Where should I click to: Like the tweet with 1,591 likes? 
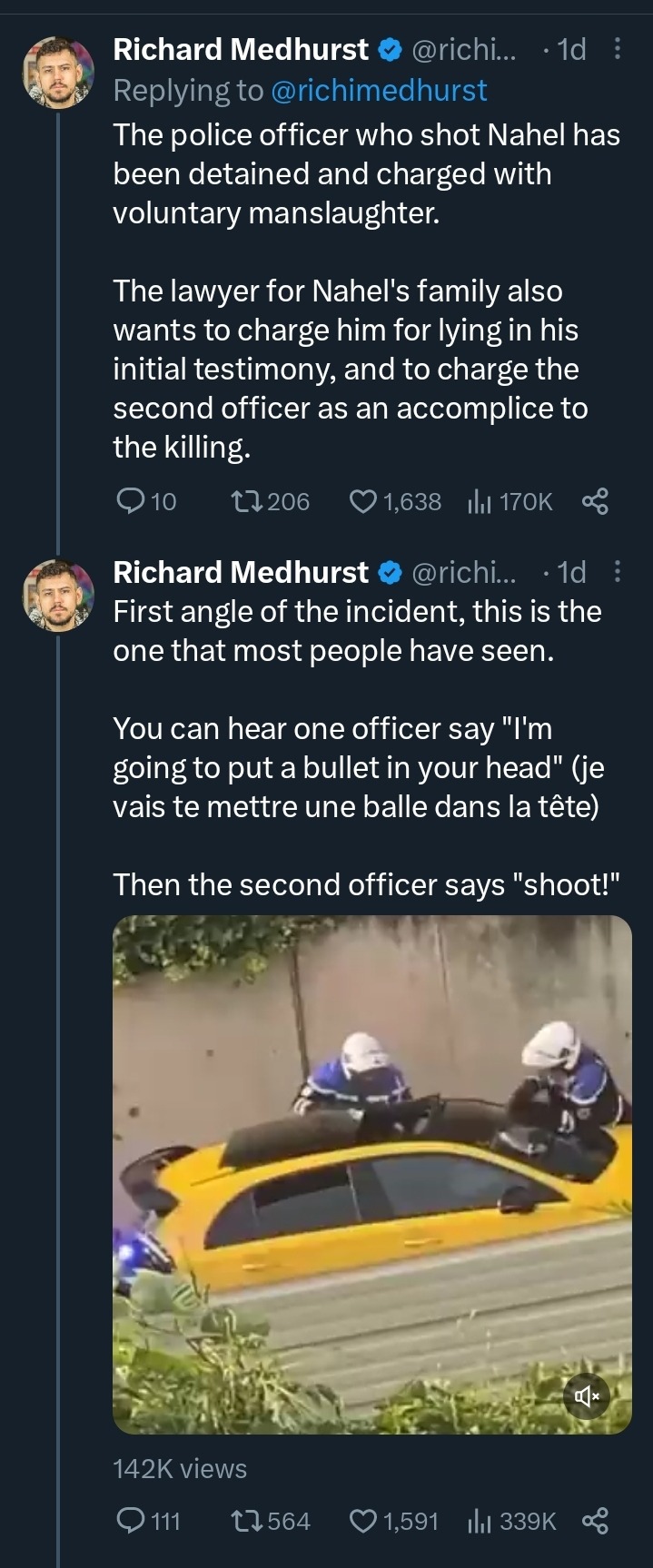tap(363, 1521)
